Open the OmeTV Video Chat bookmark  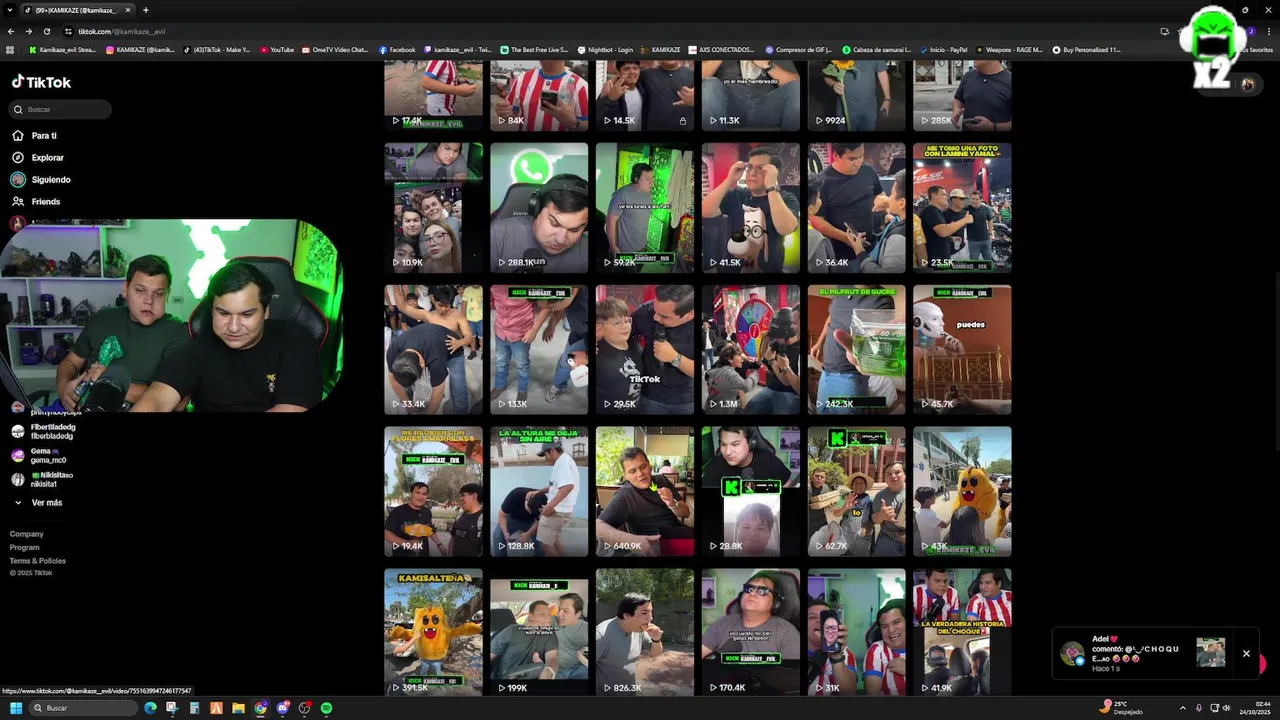pos(335,49)
